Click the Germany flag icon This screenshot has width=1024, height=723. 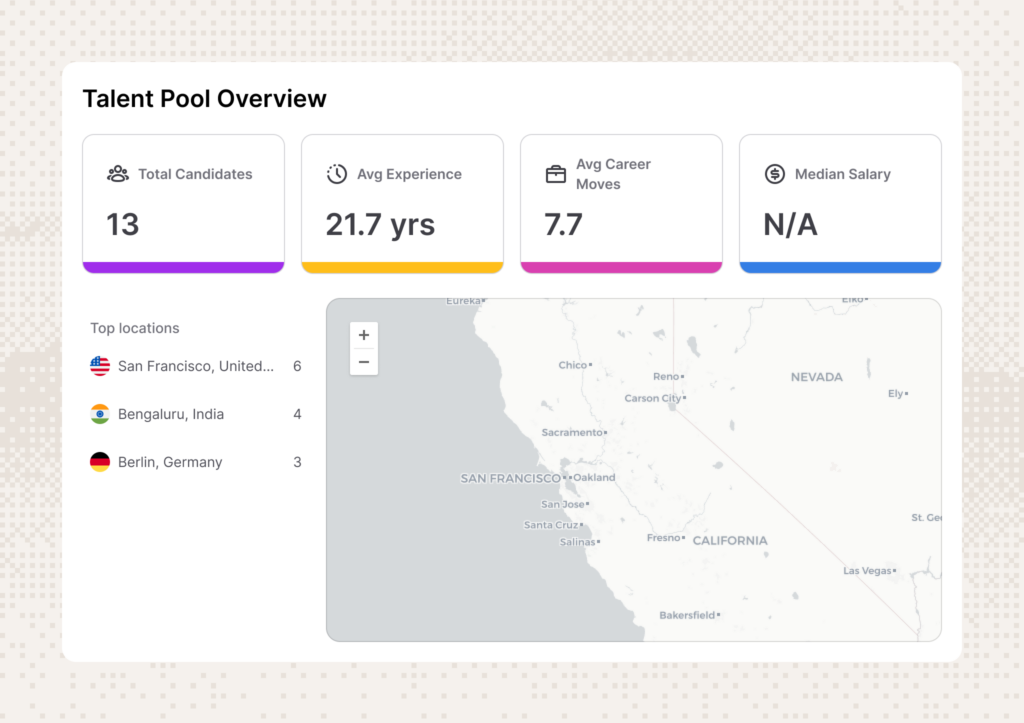click(100, 462)
